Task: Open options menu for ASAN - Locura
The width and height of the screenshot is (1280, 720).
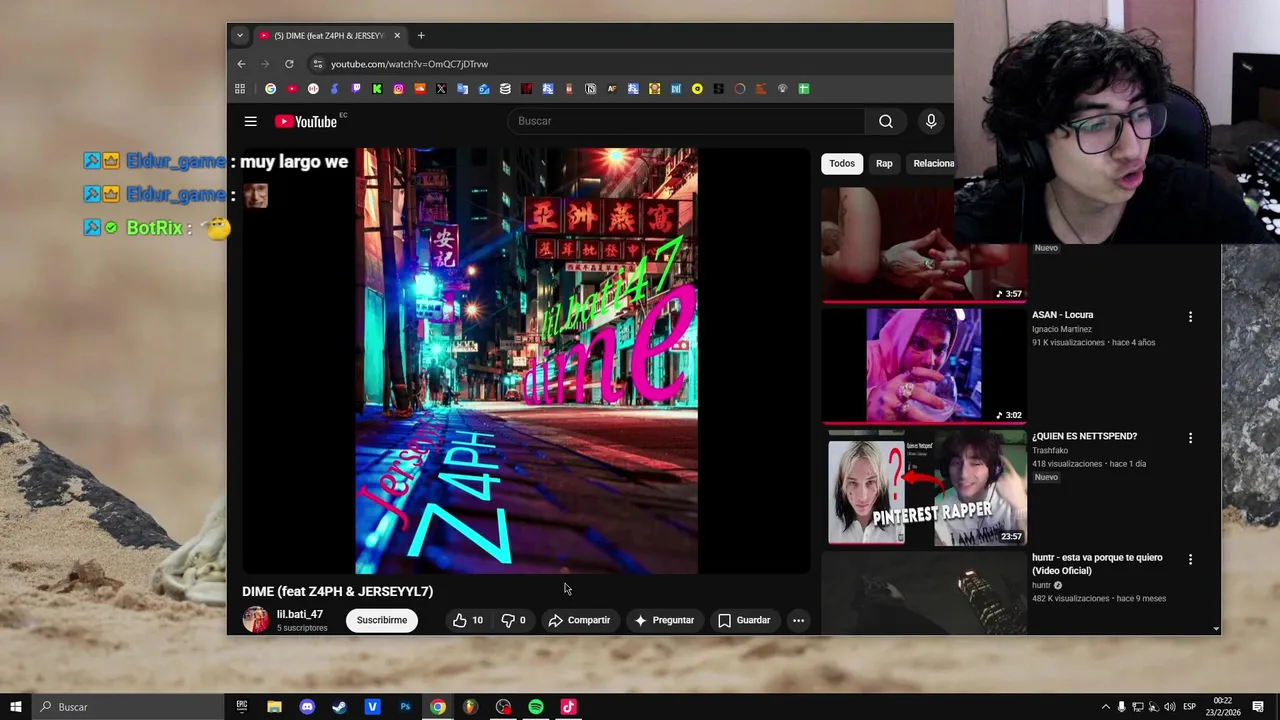Action: tap(1190, 317)
